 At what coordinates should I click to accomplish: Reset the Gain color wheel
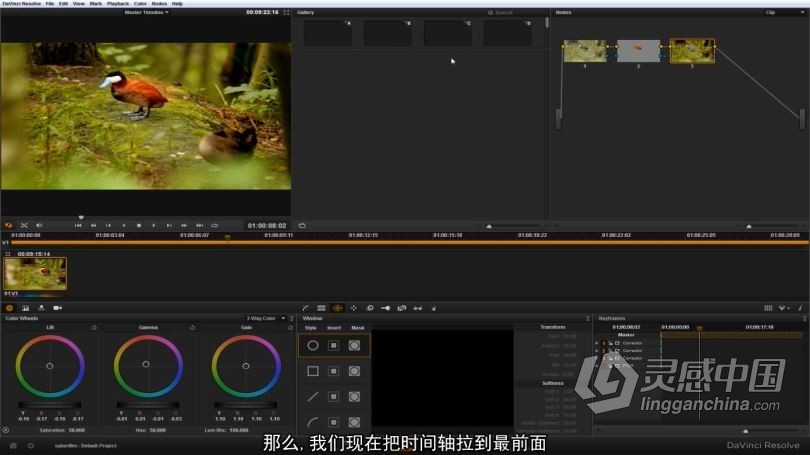290,327
